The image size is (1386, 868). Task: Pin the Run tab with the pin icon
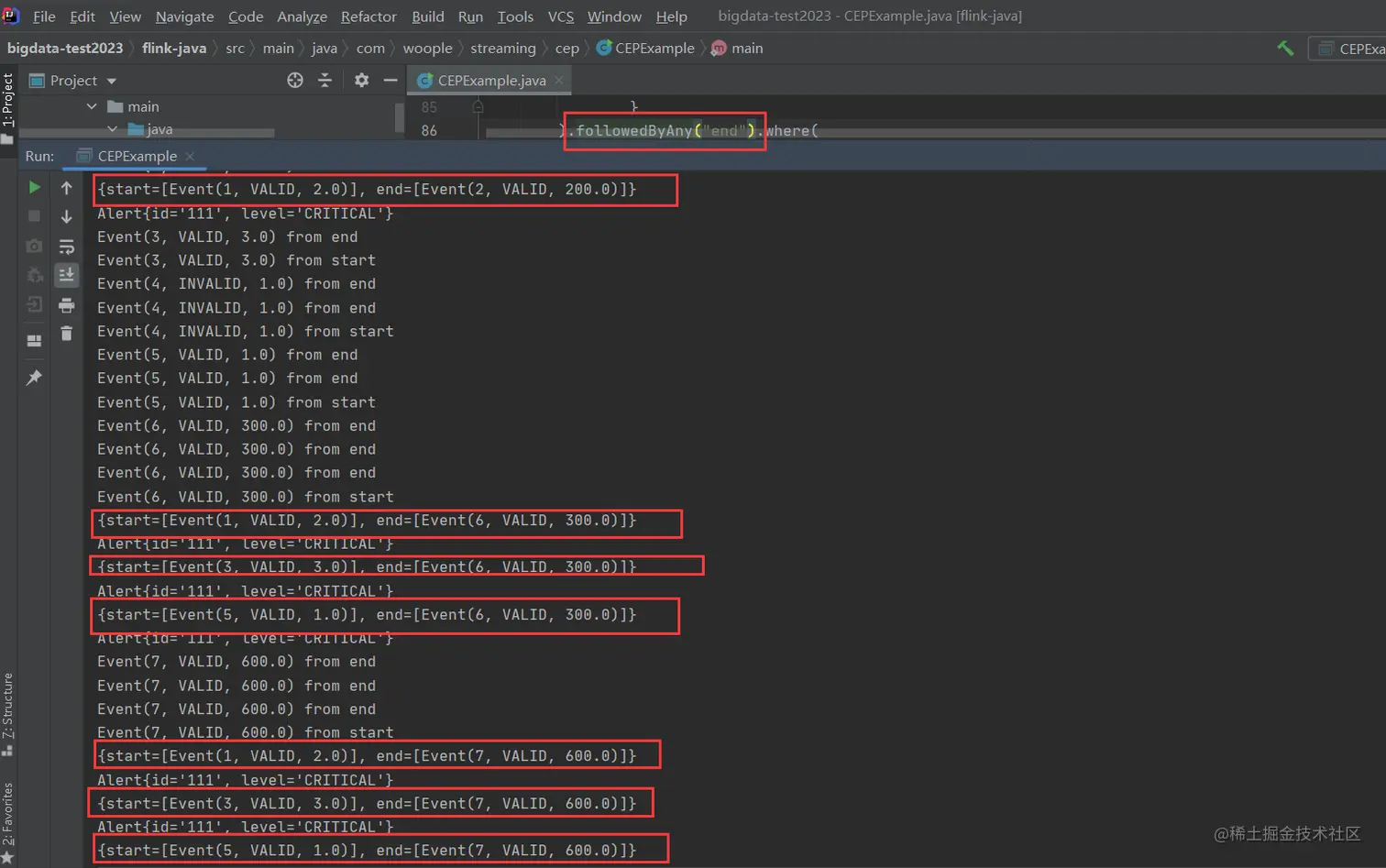[x=34, y=378]
